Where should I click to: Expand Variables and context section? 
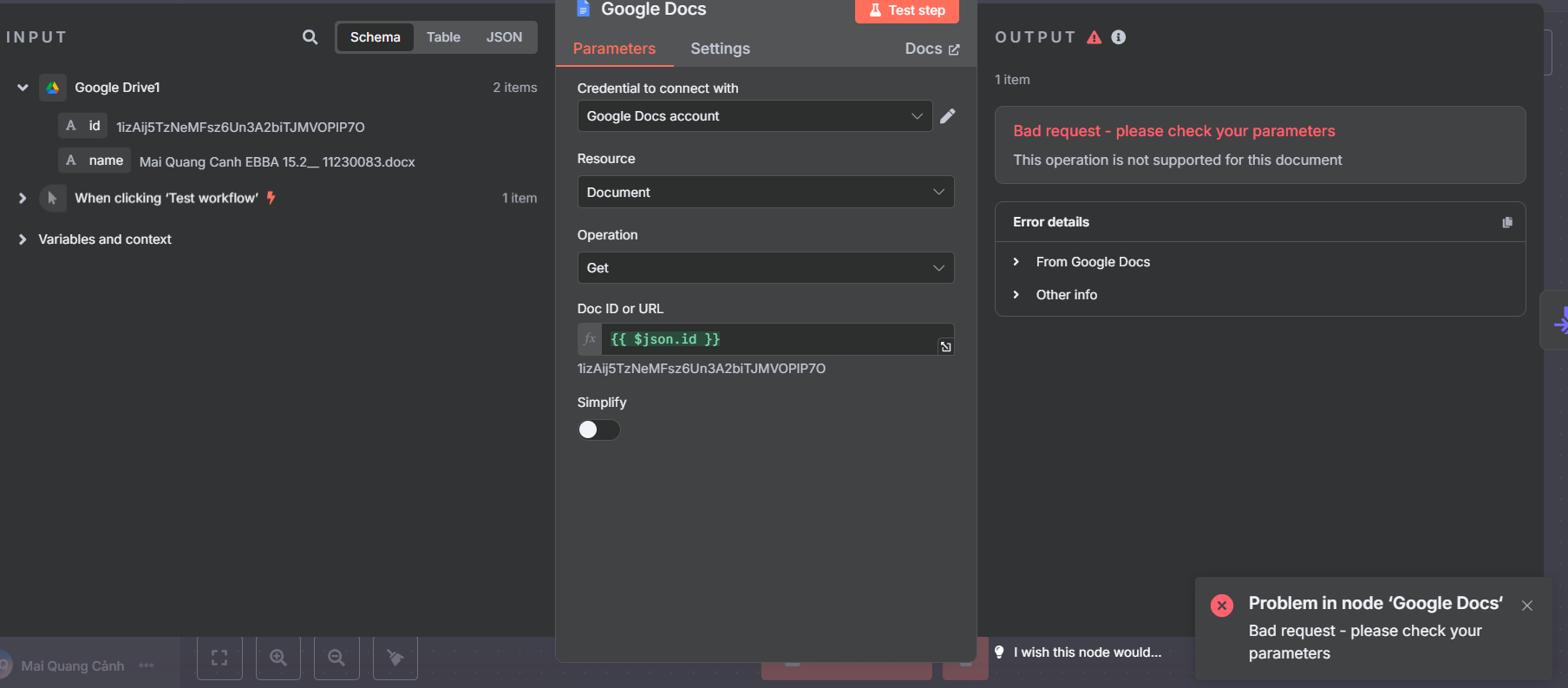[x=23, y=239]
